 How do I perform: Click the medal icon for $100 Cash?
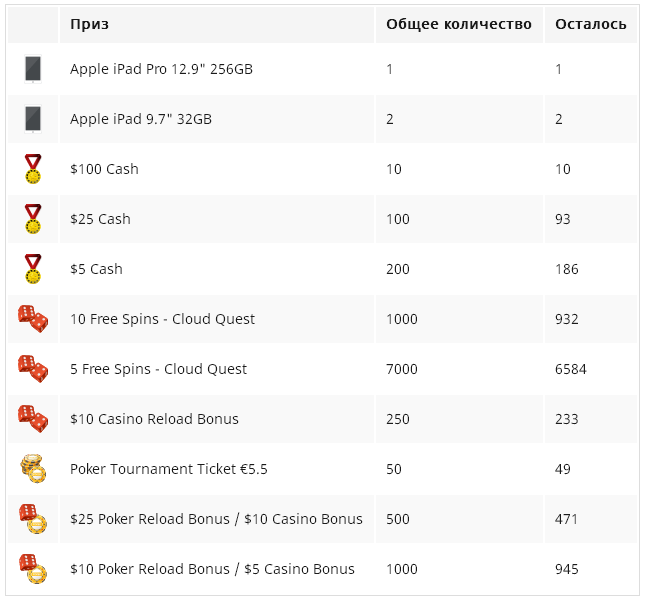(x=33, y=169)
